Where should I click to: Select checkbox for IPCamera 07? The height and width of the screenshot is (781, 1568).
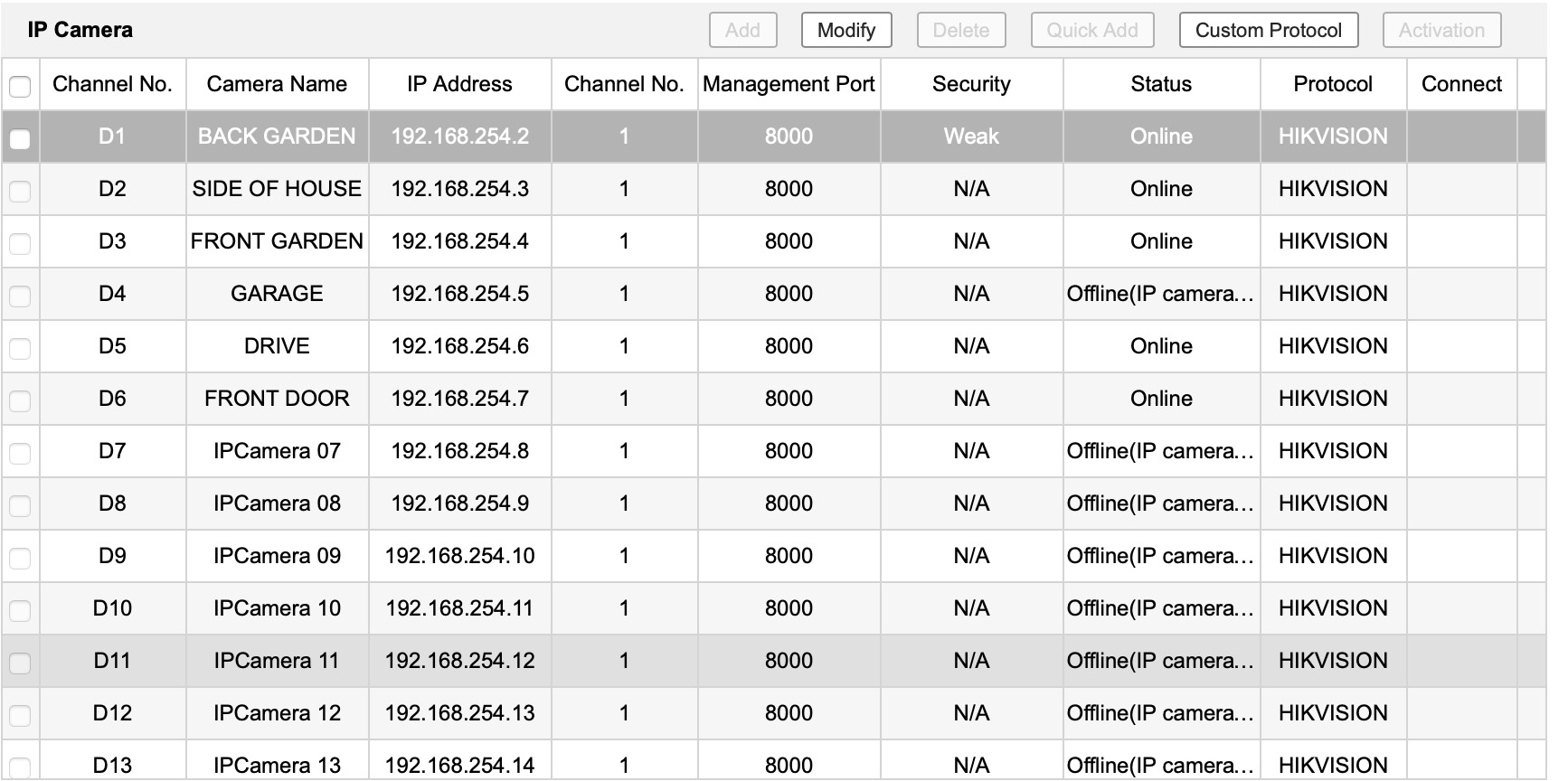click(20, 453)
